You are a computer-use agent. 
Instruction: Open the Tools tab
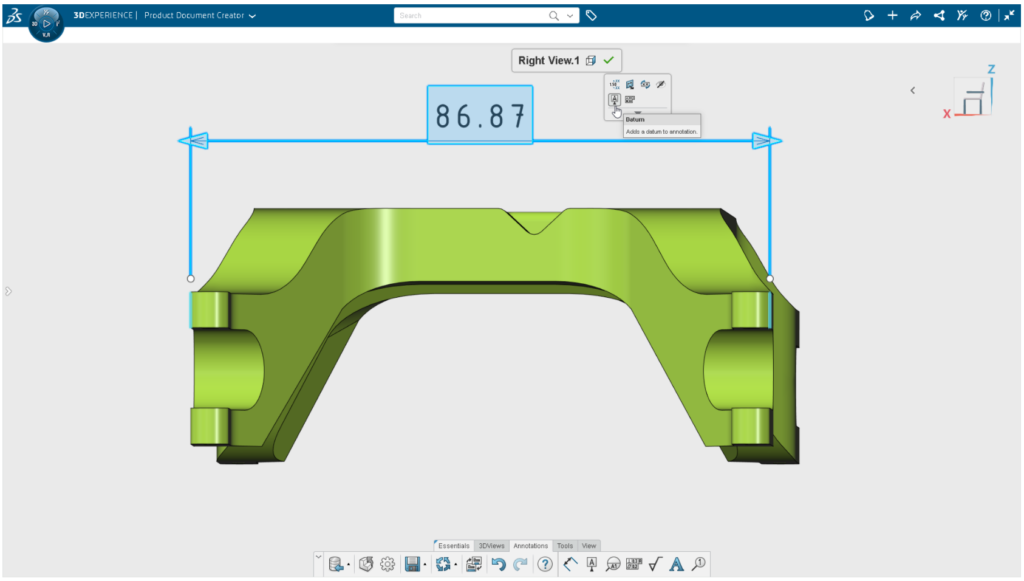pos(564,546)
